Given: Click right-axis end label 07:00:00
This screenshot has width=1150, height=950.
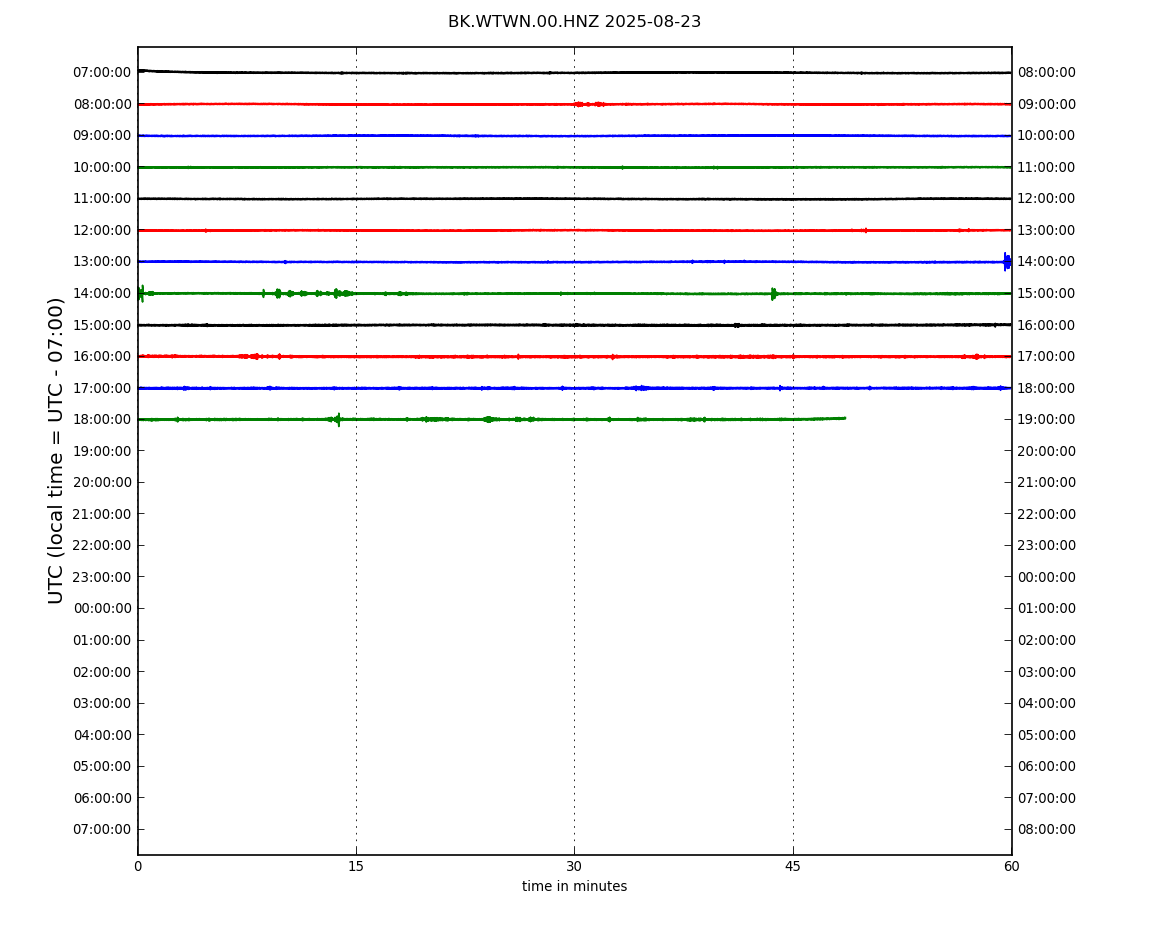Looking at the screenshot, I should tap(1047, 798).
